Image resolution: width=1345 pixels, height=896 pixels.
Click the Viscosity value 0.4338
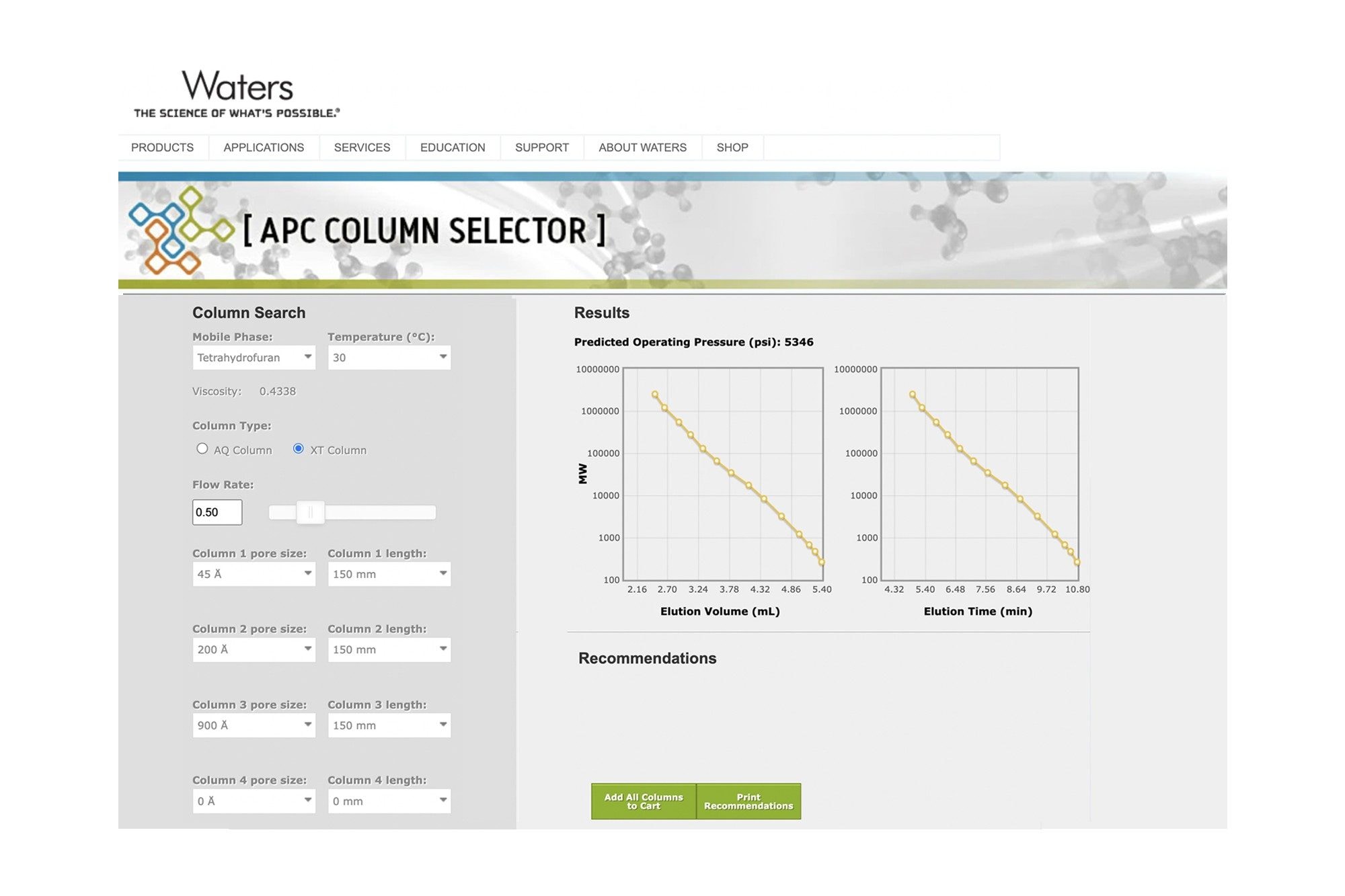click(x=278, y=391)
